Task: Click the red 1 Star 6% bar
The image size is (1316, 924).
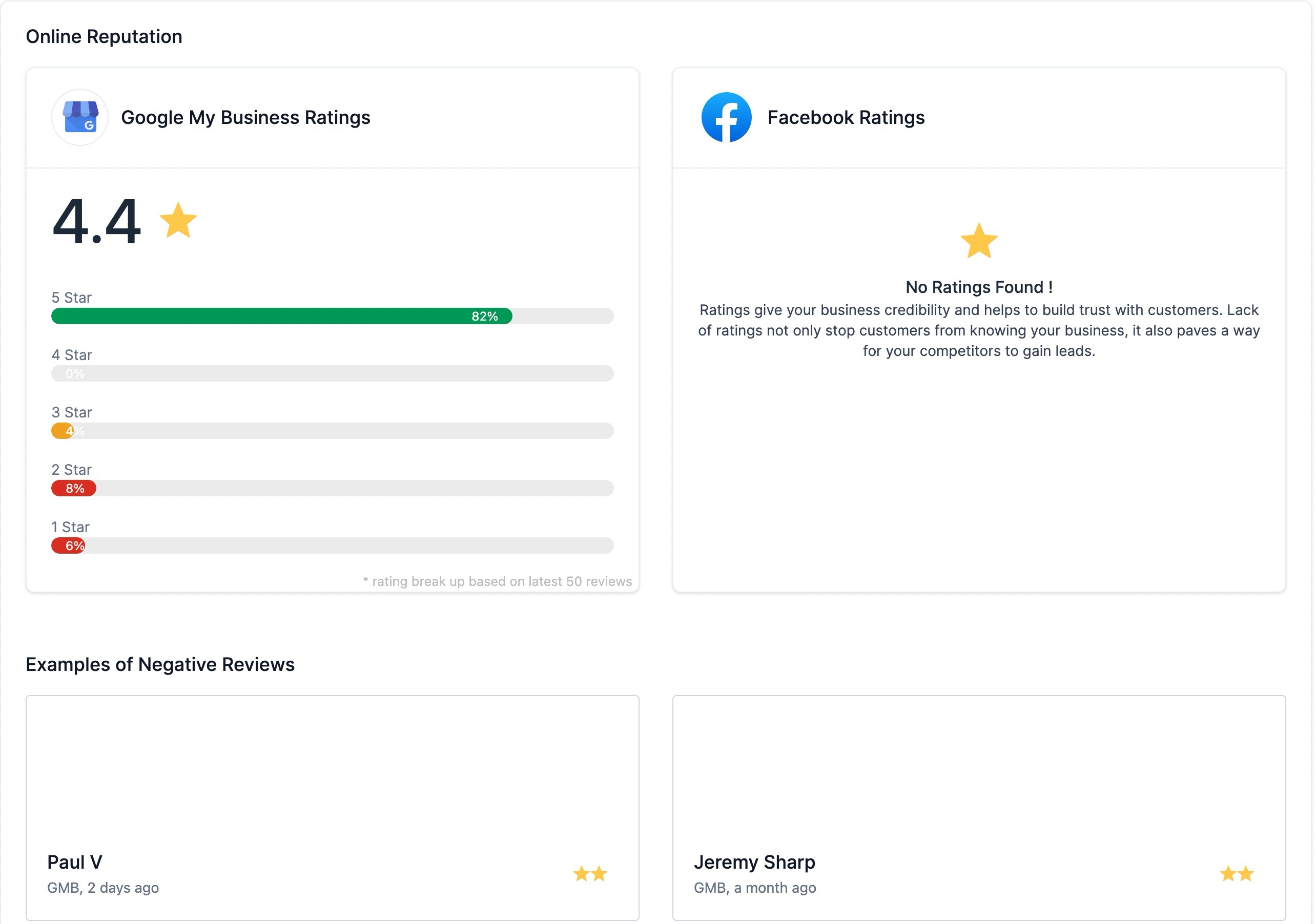Action: [x=68, y=545]
